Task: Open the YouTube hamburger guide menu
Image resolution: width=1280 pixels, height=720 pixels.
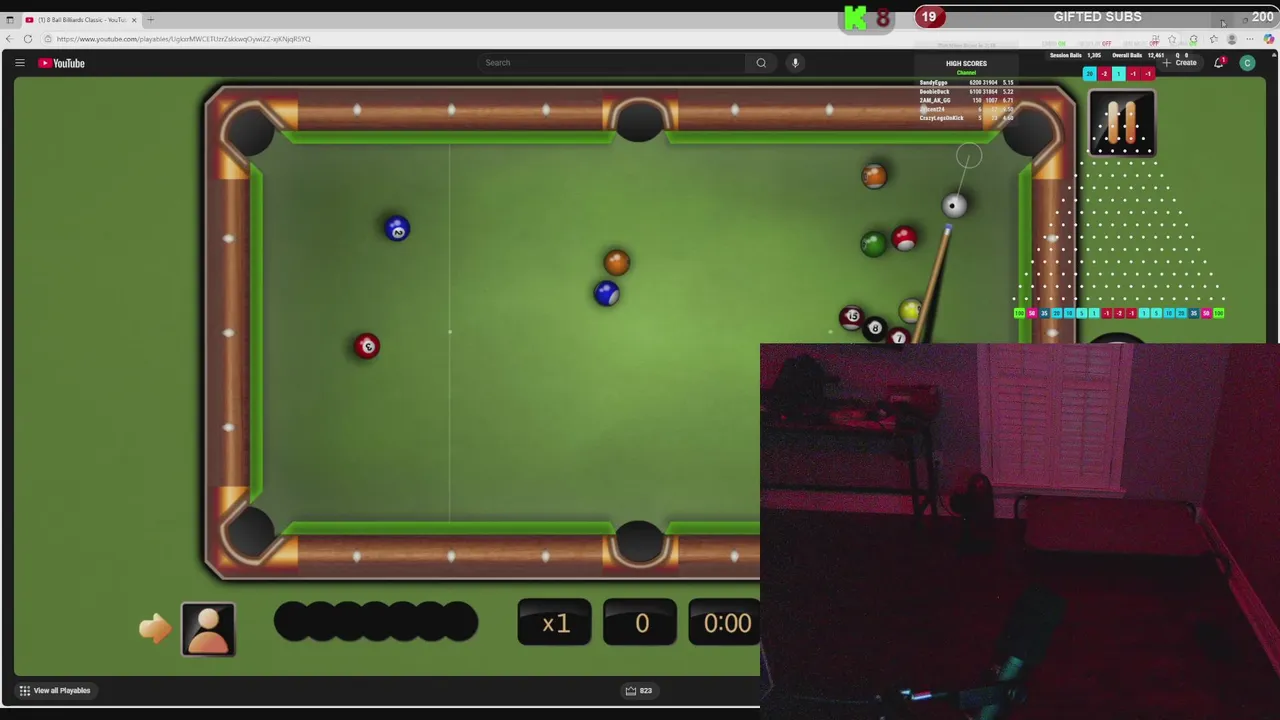Action: click(19, 63)
